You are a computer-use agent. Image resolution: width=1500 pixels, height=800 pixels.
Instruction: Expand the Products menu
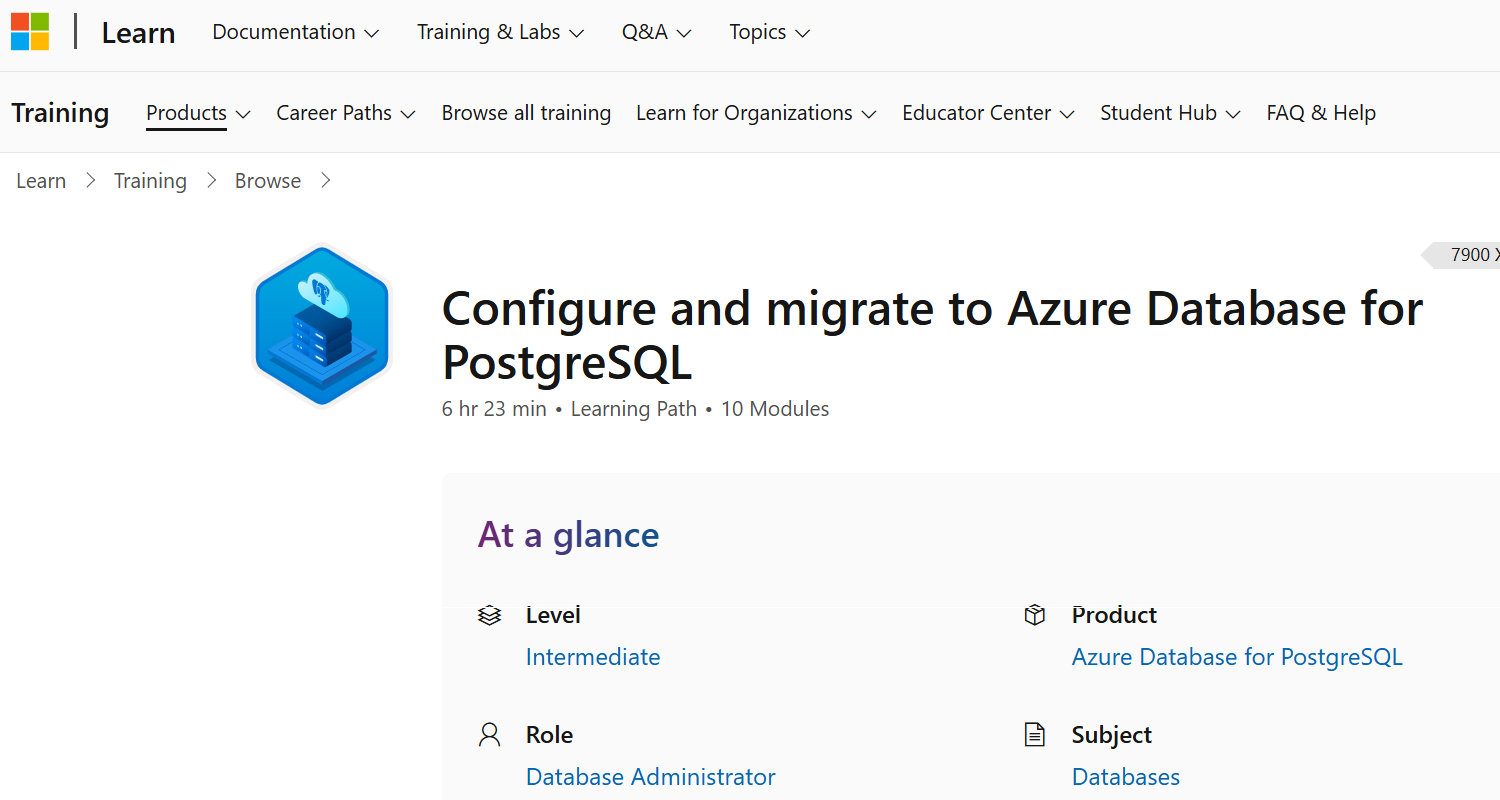198,113
